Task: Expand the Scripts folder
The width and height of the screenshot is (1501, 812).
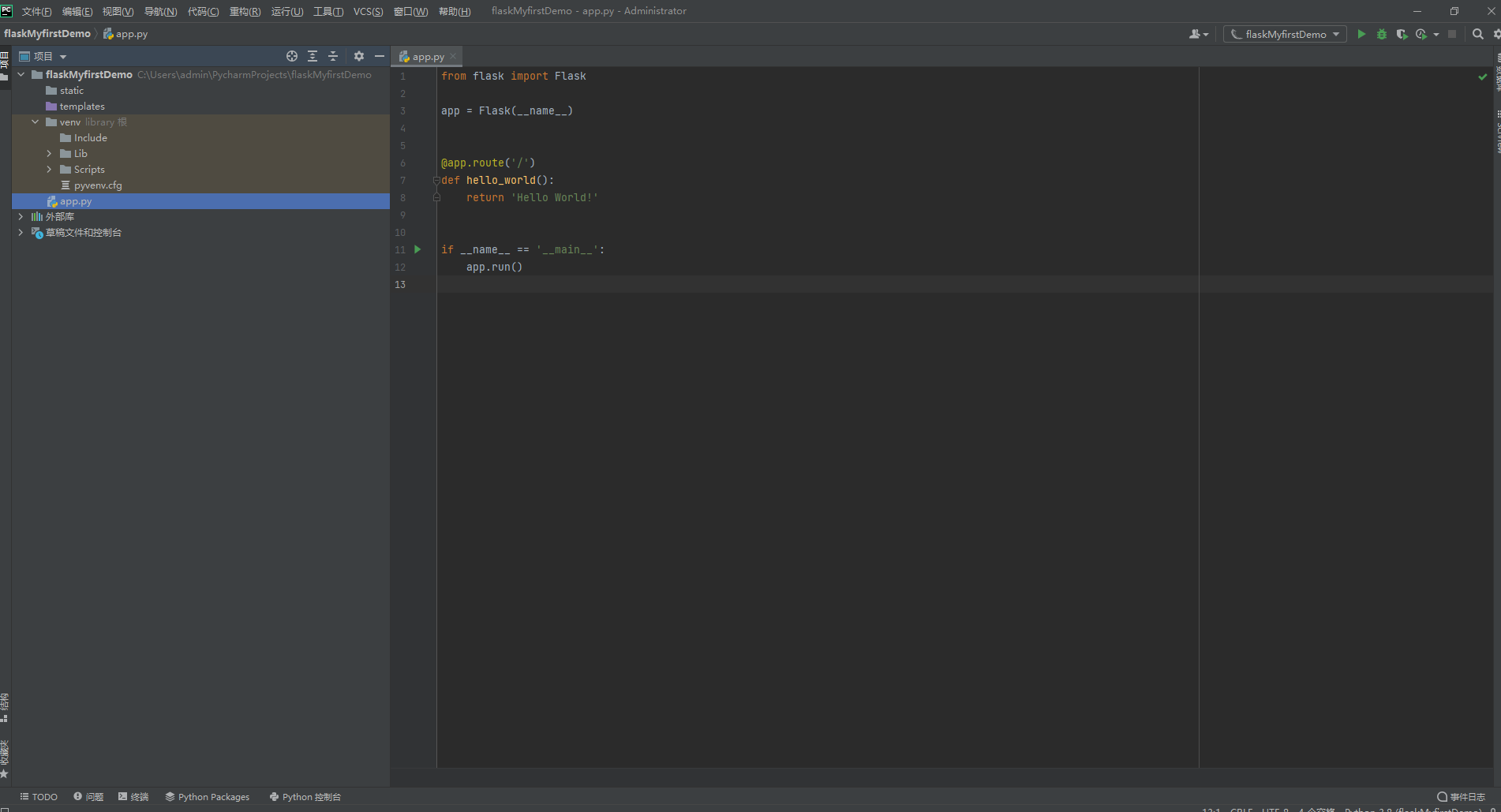Action: 50,169
